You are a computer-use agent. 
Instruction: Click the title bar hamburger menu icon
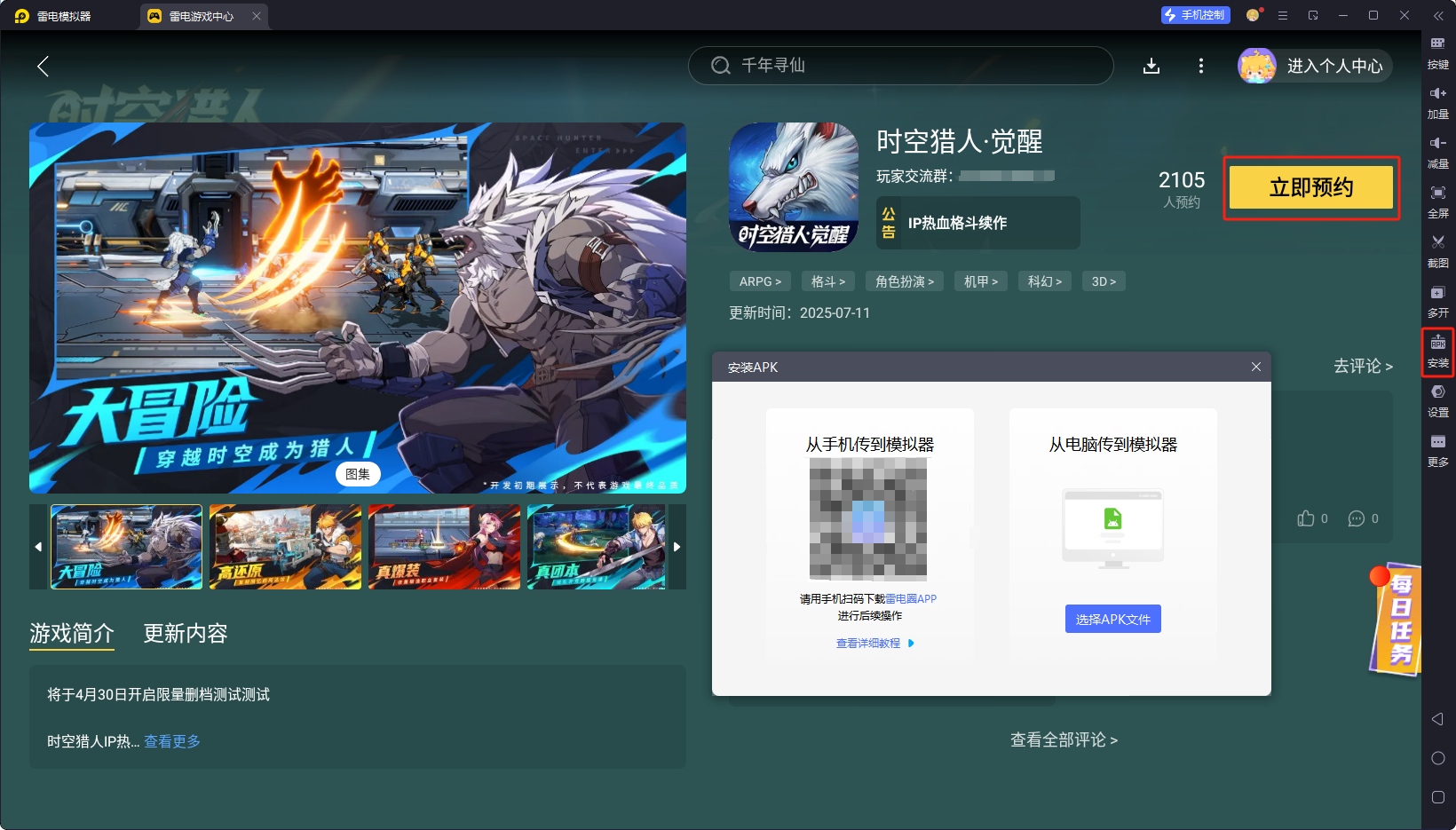(1283, 15)
